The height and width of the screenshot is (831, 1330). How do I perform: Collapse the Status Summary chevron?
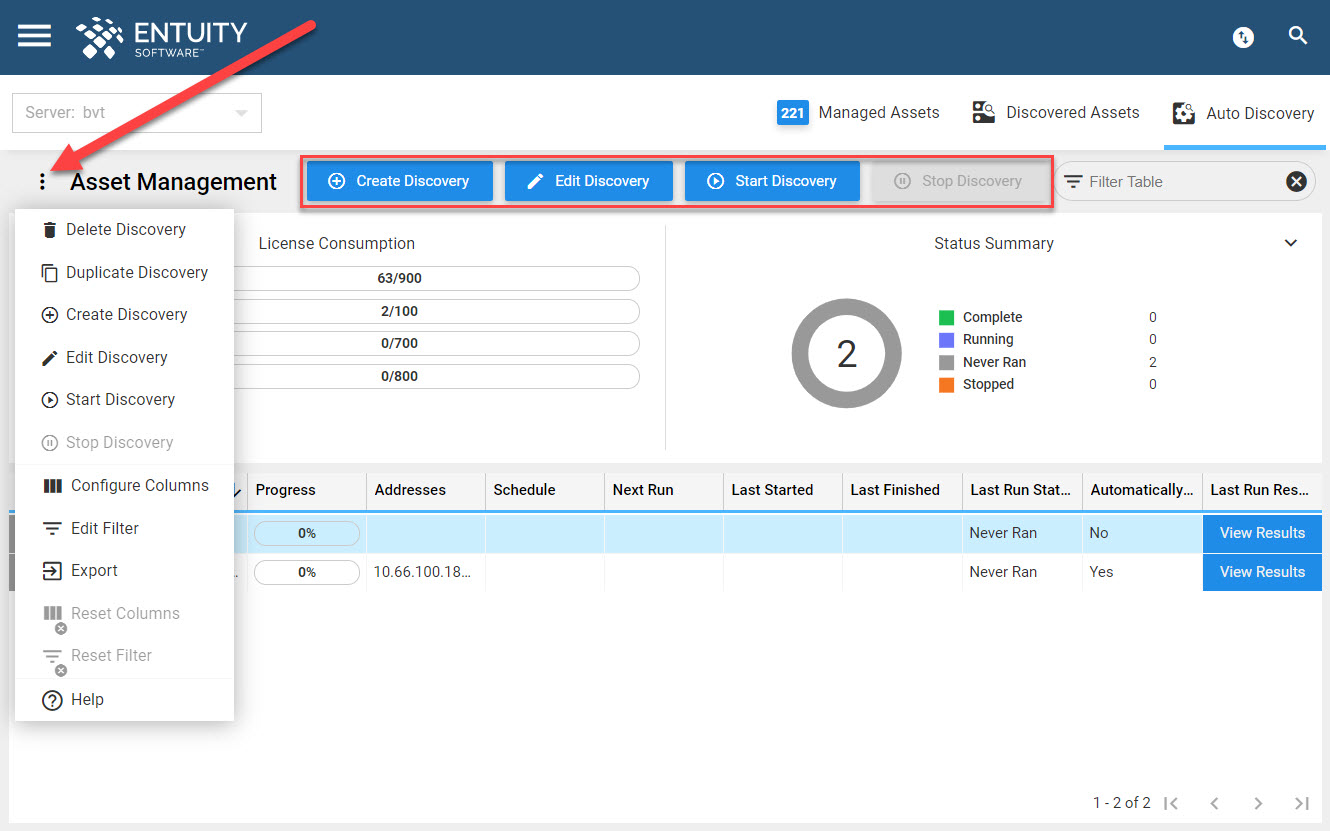(x=1291, y=243)
